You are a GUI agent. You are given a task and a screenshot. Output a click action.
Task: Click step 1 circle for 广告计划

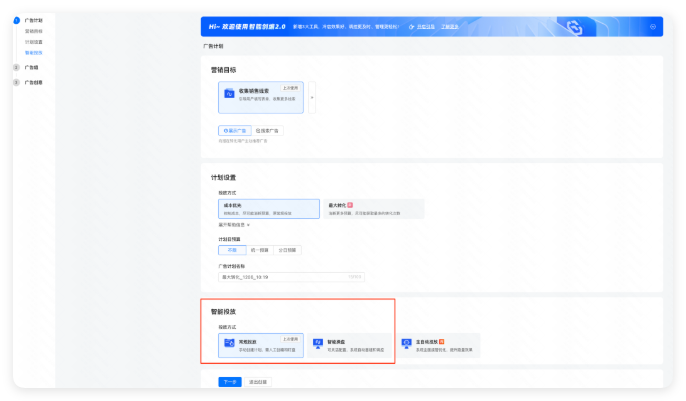pyautogui.click(x=17, y=20)
